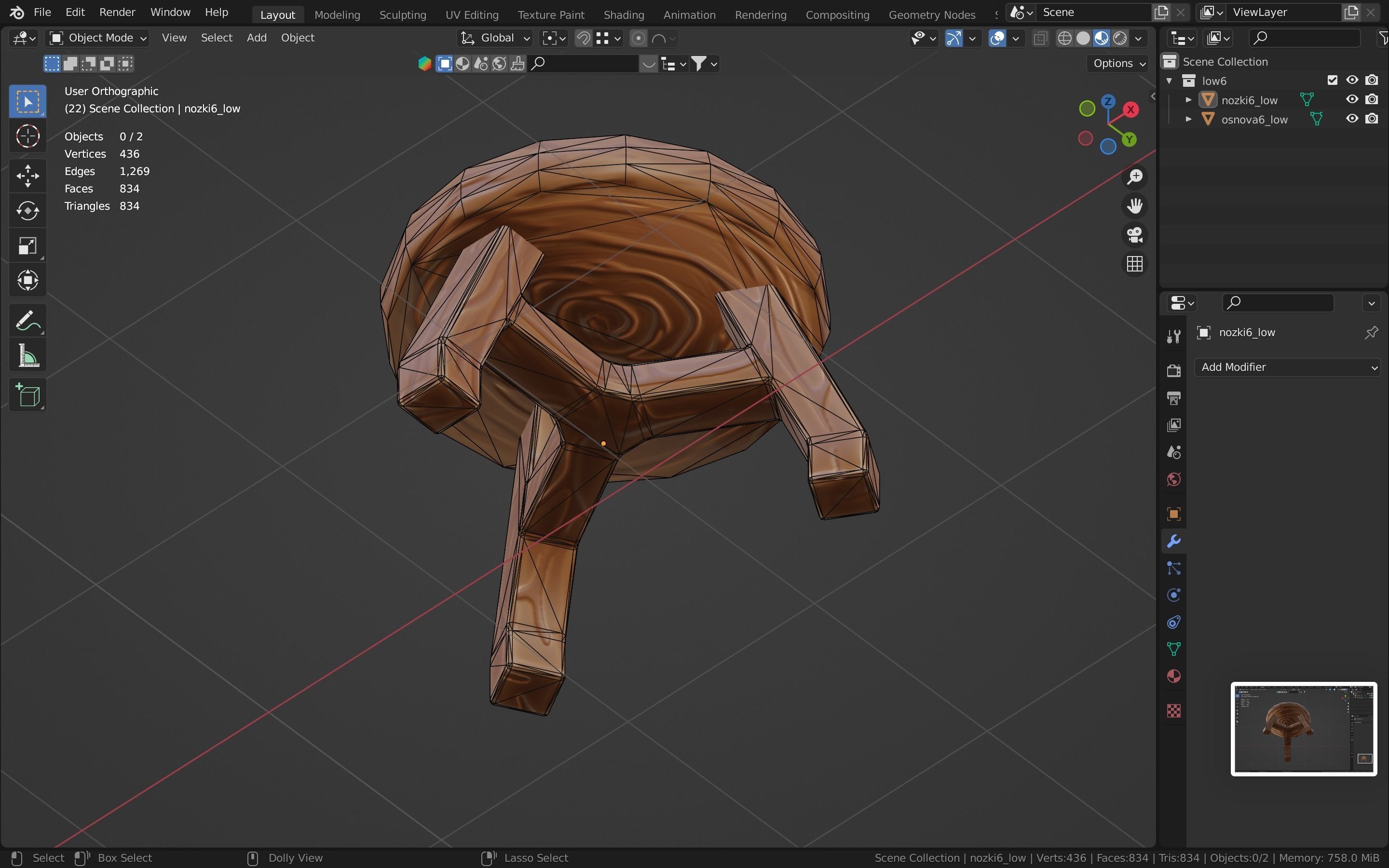The width and height of the screenshot is (1389, 868).
Task: Open the Object Constraints tab
Action: coord(1174,622)
